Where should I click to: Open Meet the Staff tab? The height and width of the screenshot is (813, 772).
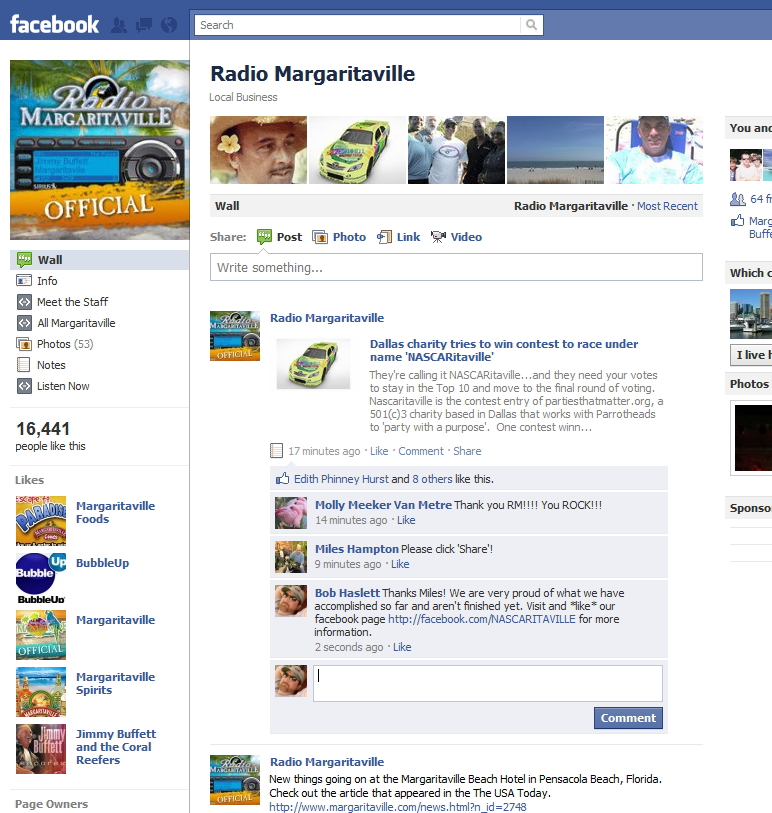[x=72, y=302]
